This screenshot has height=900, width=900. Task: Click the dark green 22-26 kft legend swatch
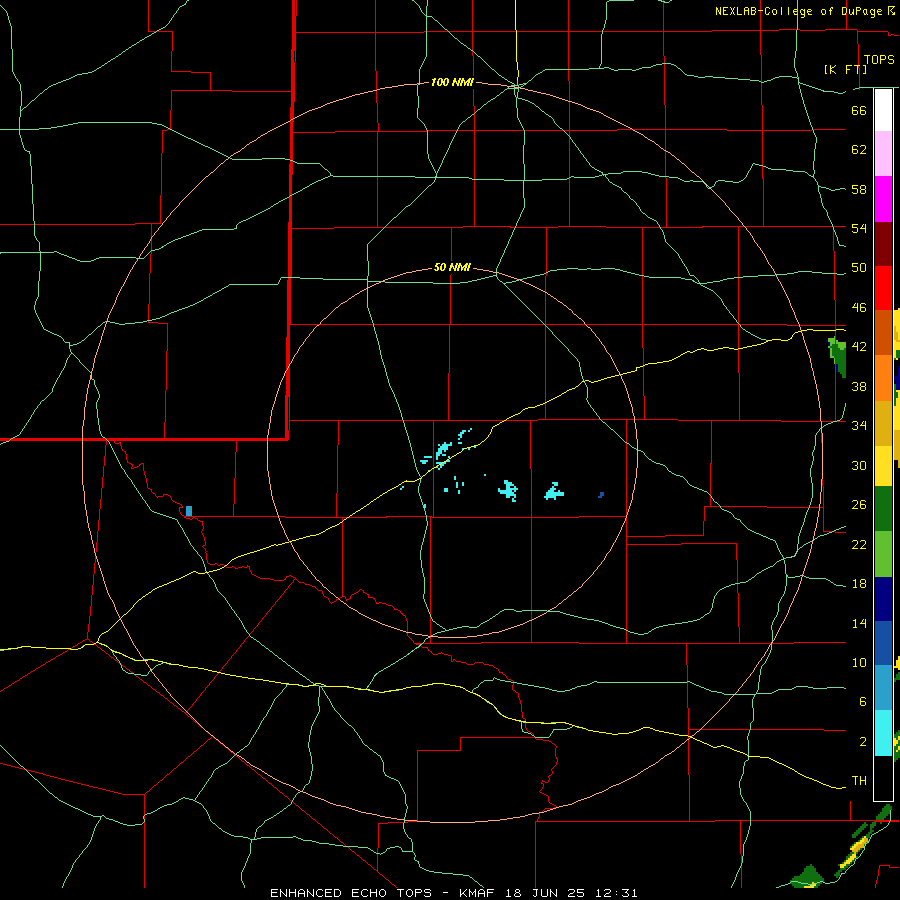click(x=883, y=509)
